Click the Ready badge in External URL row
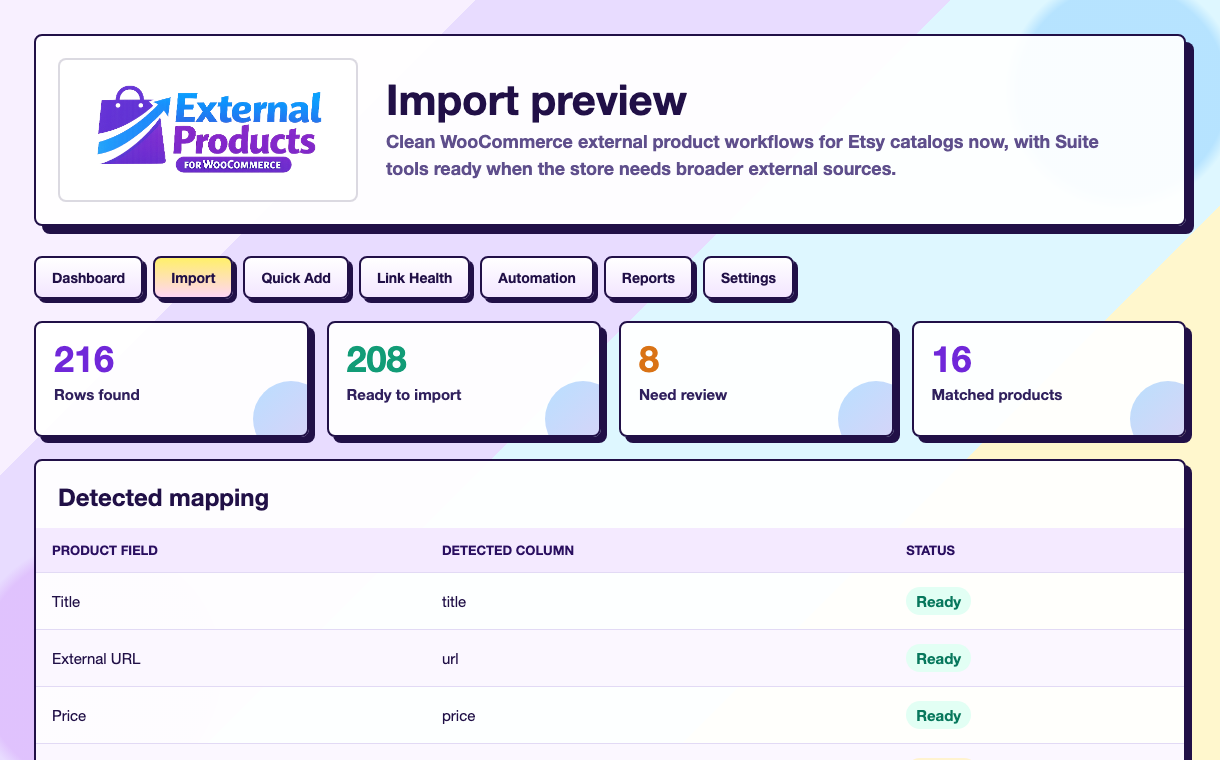The width and height of the screenshot is (1220, 760). 938,659
